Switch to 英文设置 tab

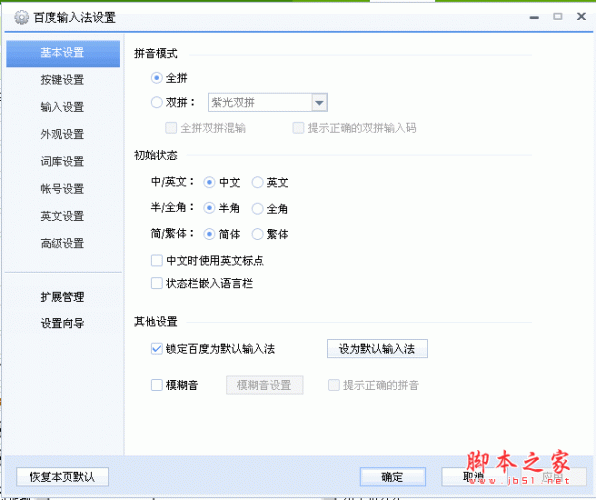63,216
